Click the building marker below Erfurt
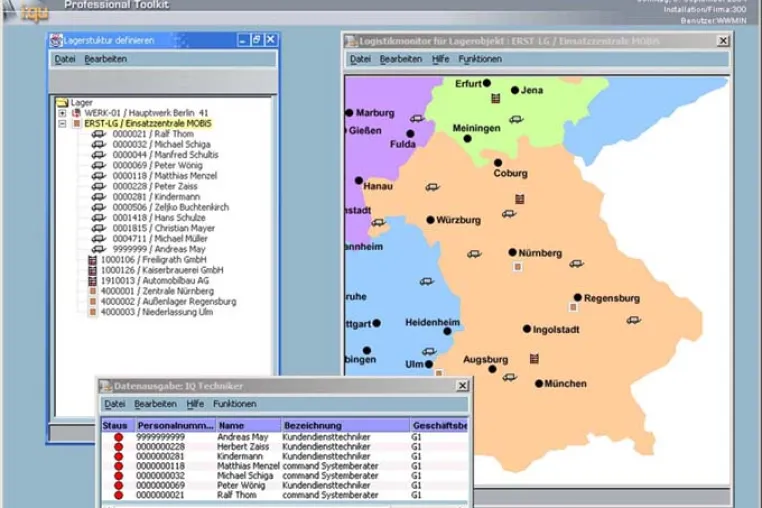The image size is (762, 508). click(496, 99)
